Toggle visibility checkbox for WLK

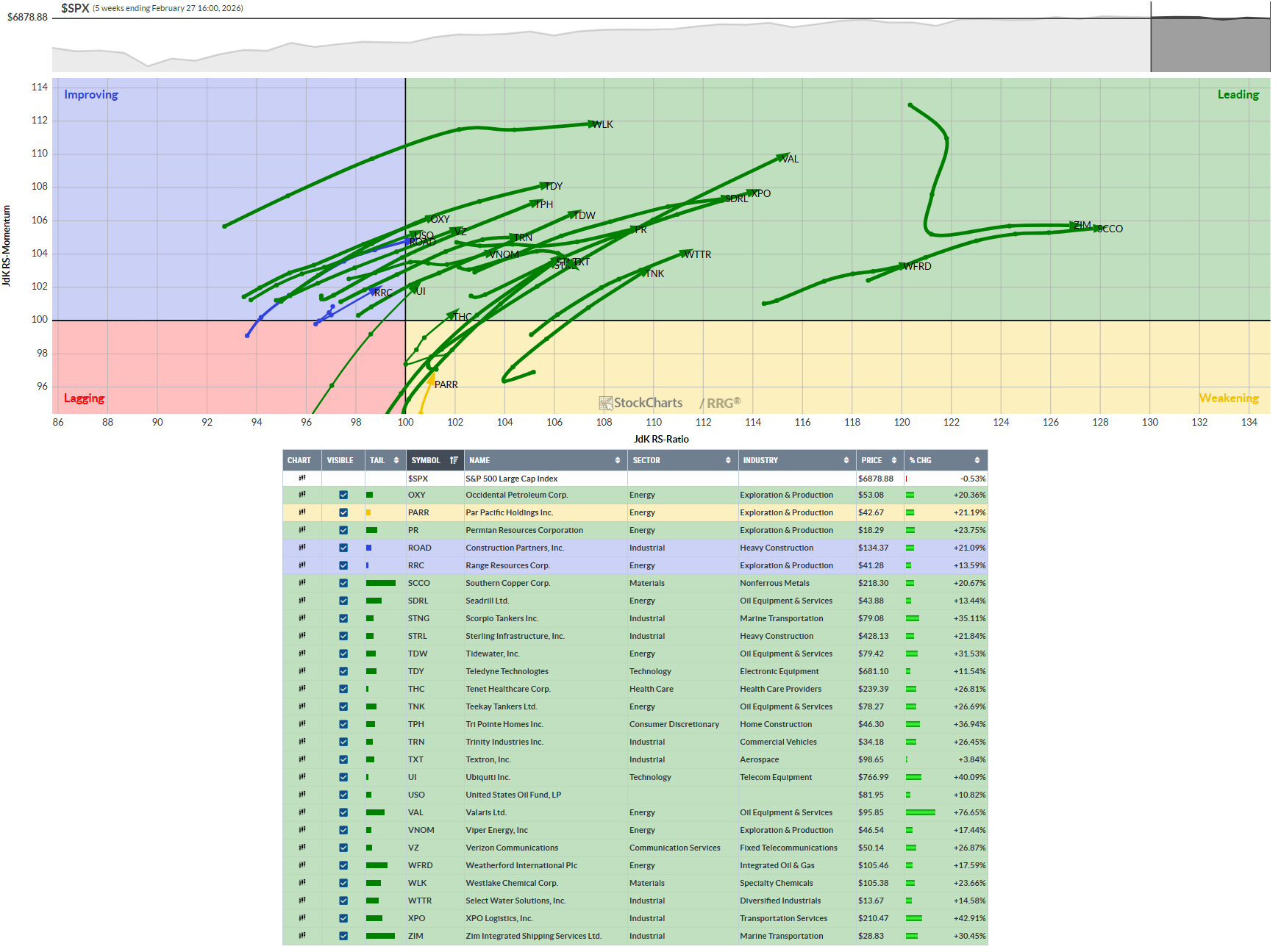[x=343, y=883]
